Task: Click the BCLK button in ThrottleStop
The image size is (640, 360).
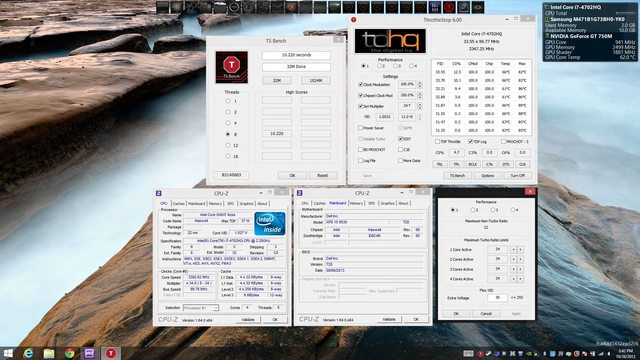Action: pyautogui.click(x=473, y=164)
